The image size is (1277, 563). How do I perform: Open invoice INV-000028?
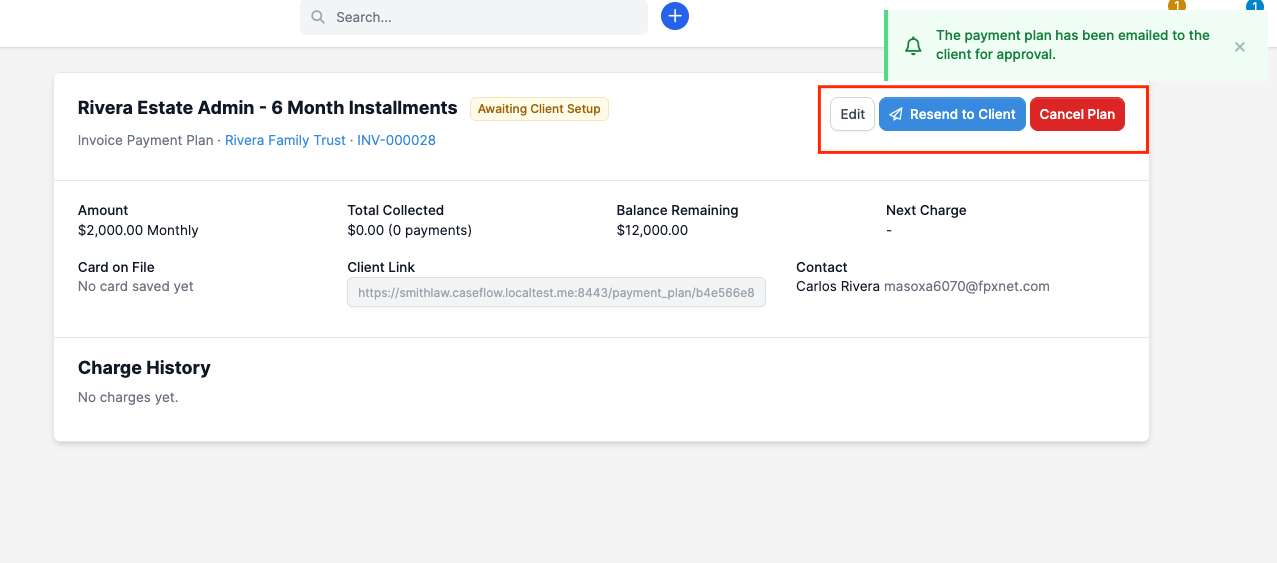tap(396, 140)
